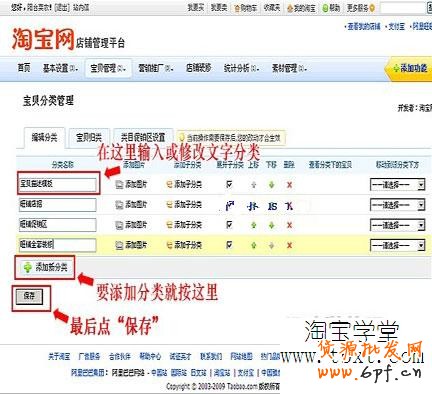Click red delete X in fourth highlighted row
Image resolution: width=432 pixels, height=394 pixels.
coord(289,245)
